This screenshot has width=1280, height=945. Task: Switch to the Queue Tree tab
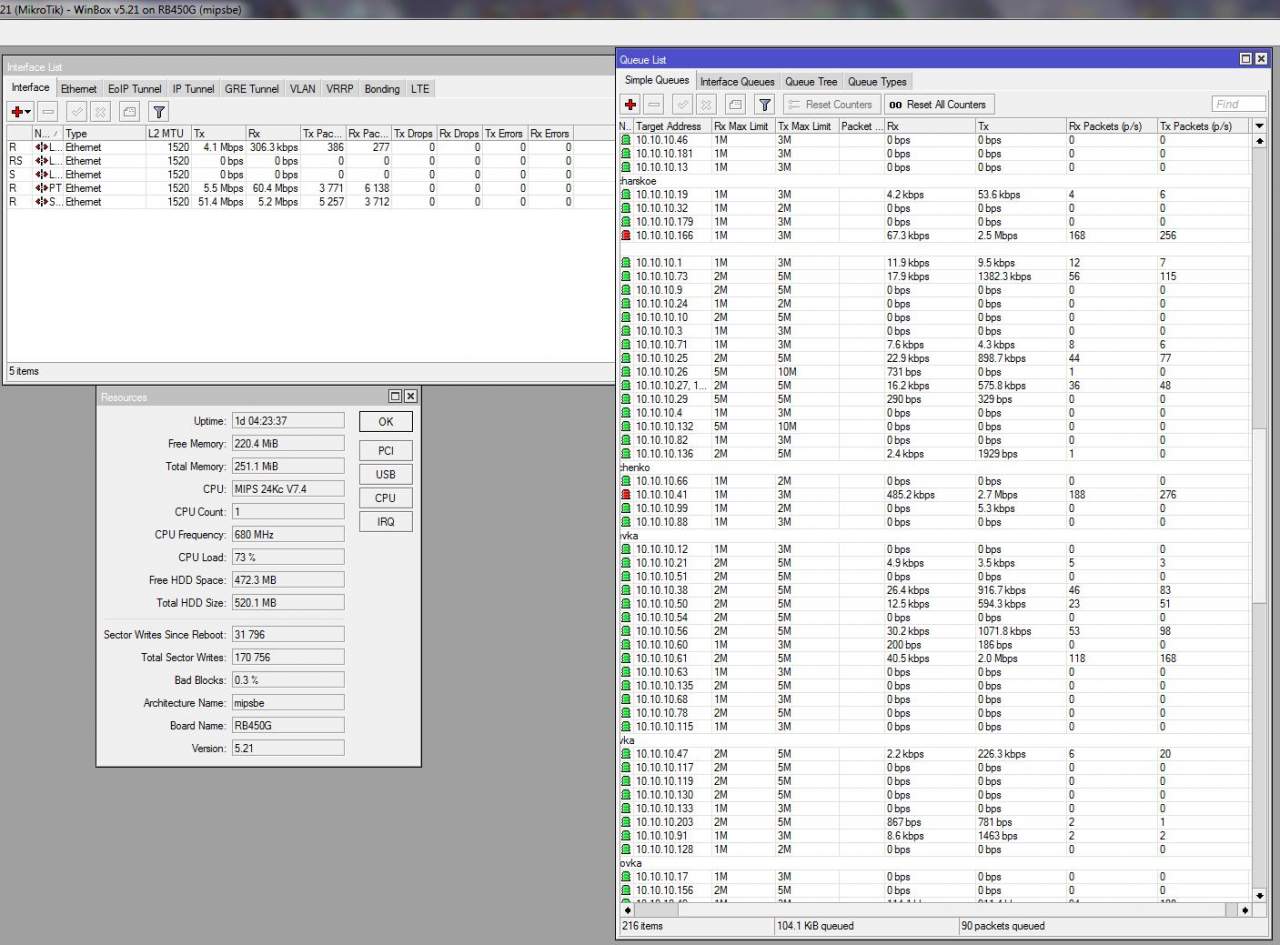810,82
